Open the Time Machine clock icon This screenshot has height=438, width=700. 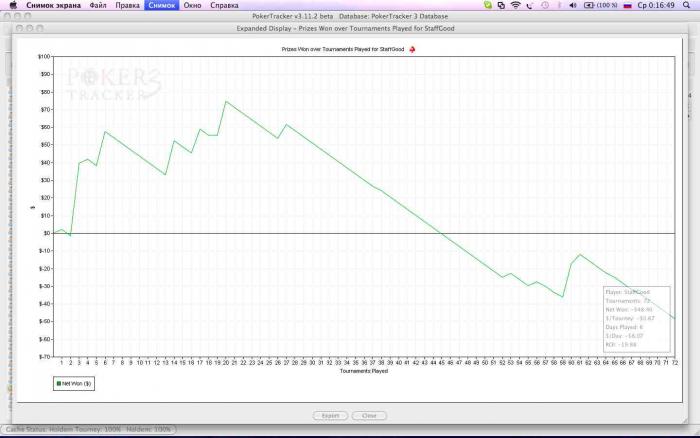[x=545, y=5]
